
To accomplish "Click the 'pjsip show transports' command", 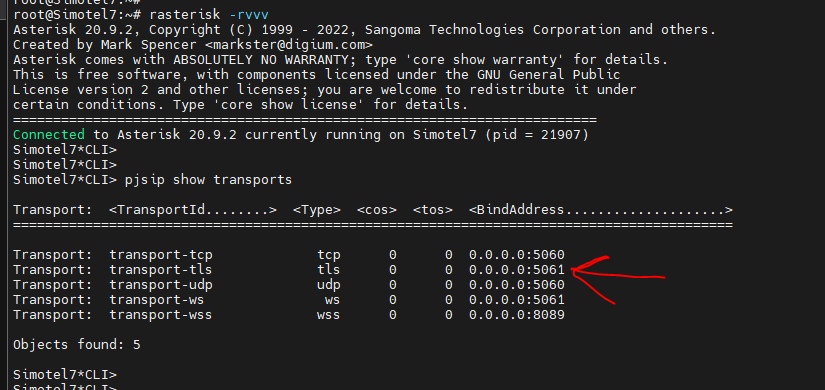I will click(x=208, y=180).
